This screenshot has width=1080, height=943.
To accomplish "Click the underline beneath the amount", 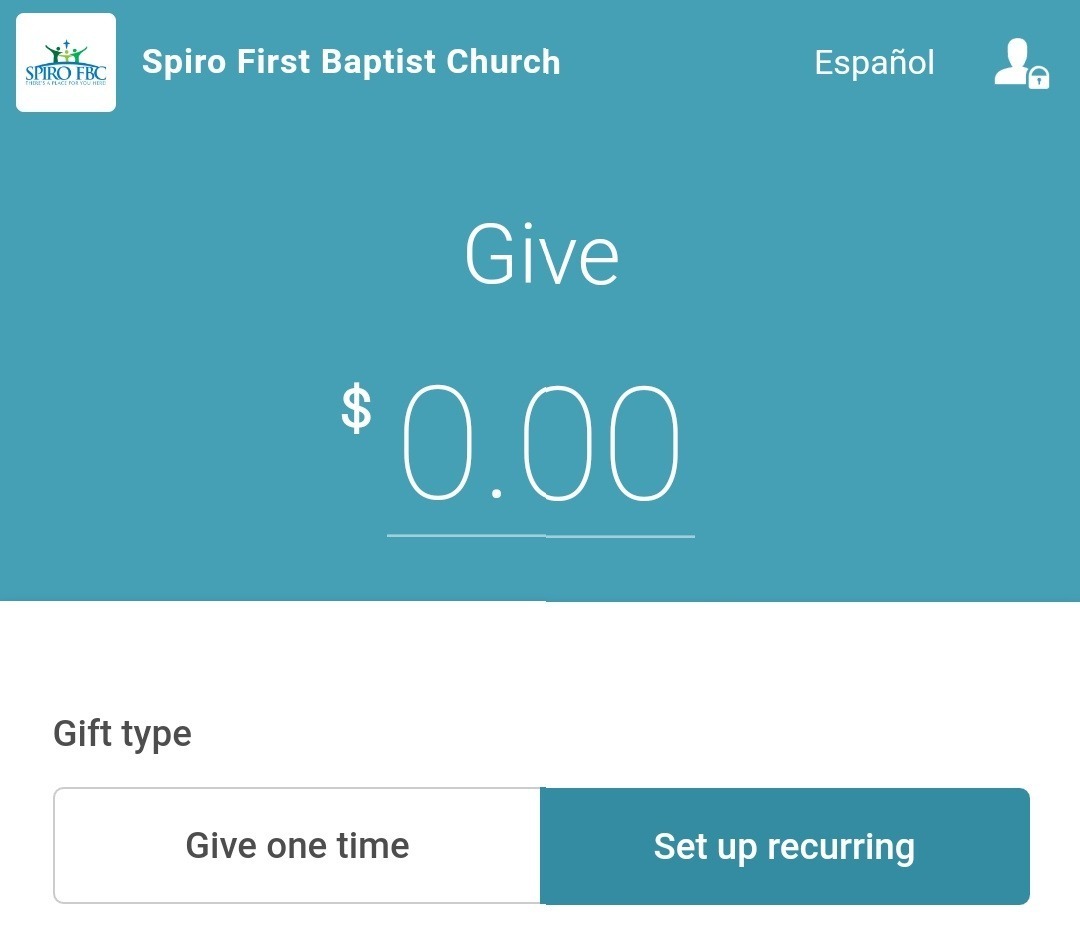I will coord(541,535).
